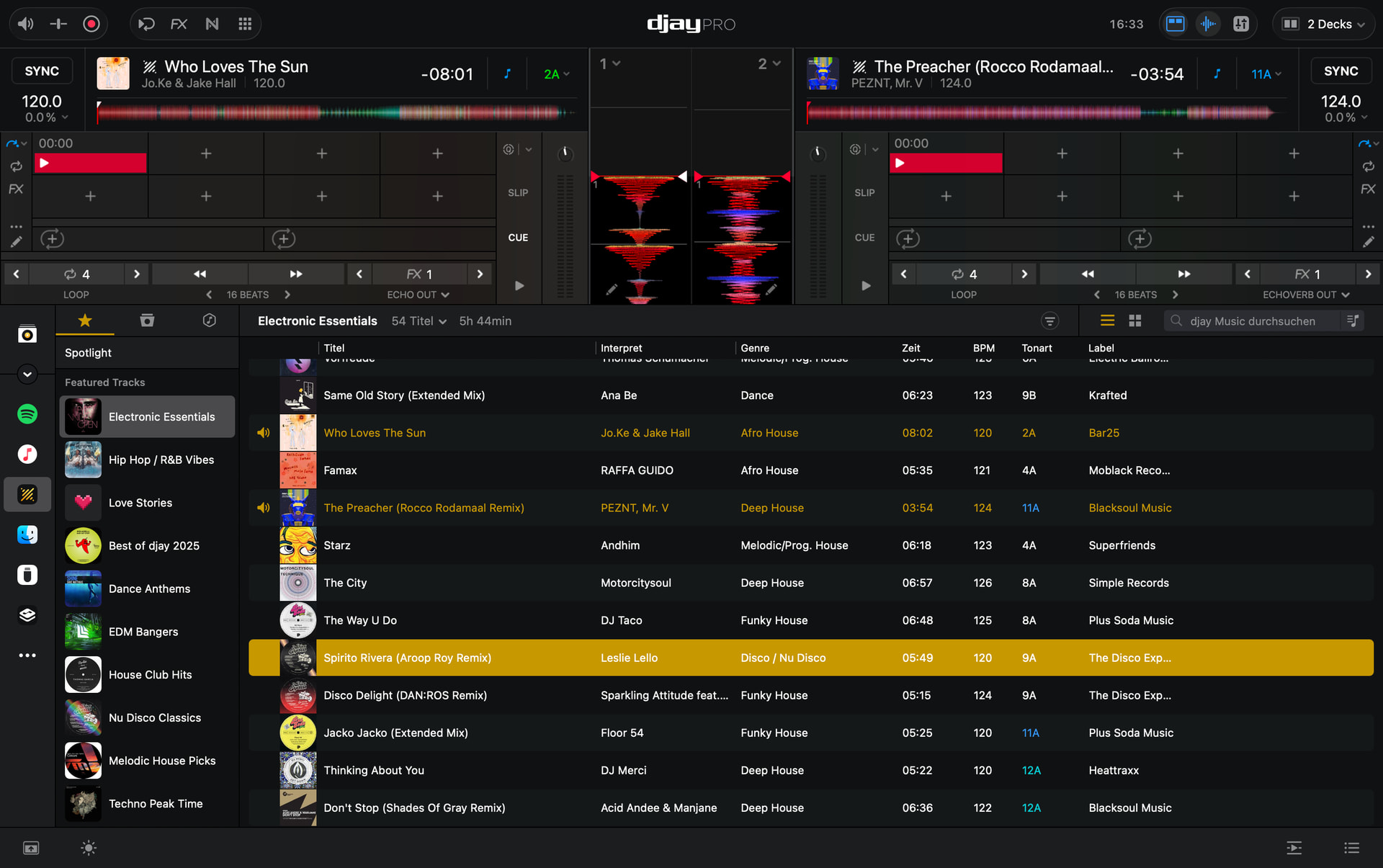
Task: Open the sampler grid icon
Action: pyautogui.click(x=245, y=24)
